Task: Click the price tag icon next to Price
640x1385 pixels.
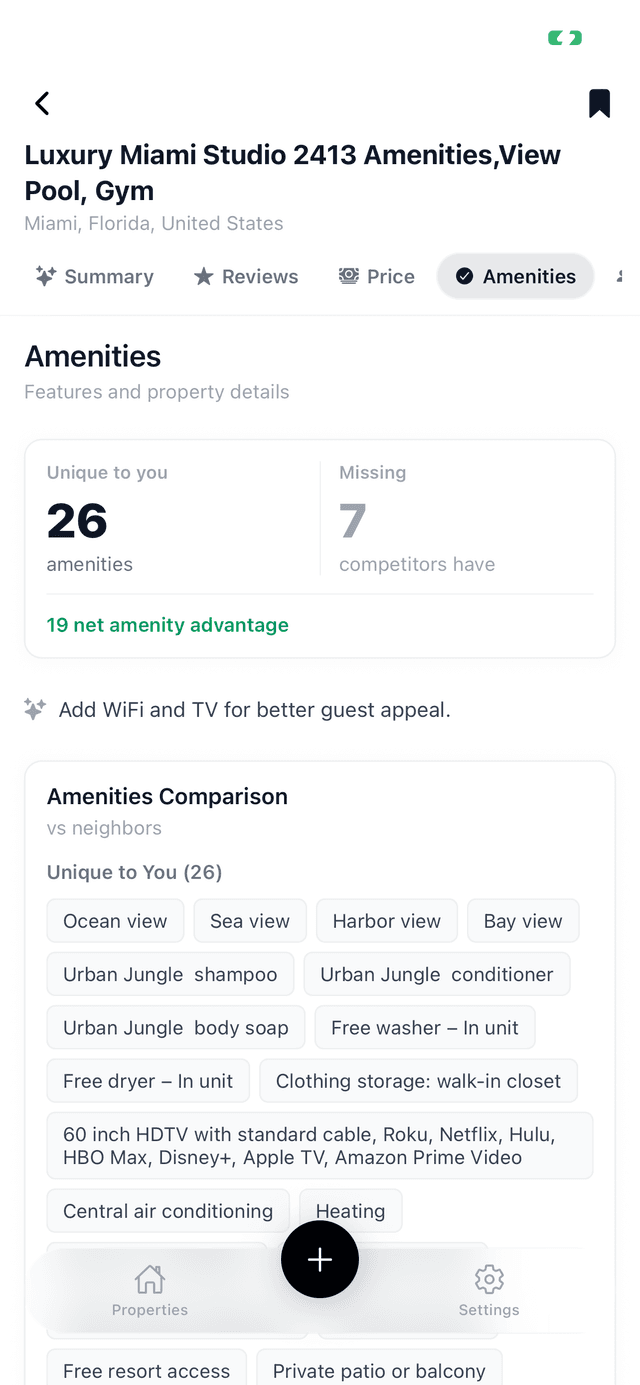Action: click(348, 276)
